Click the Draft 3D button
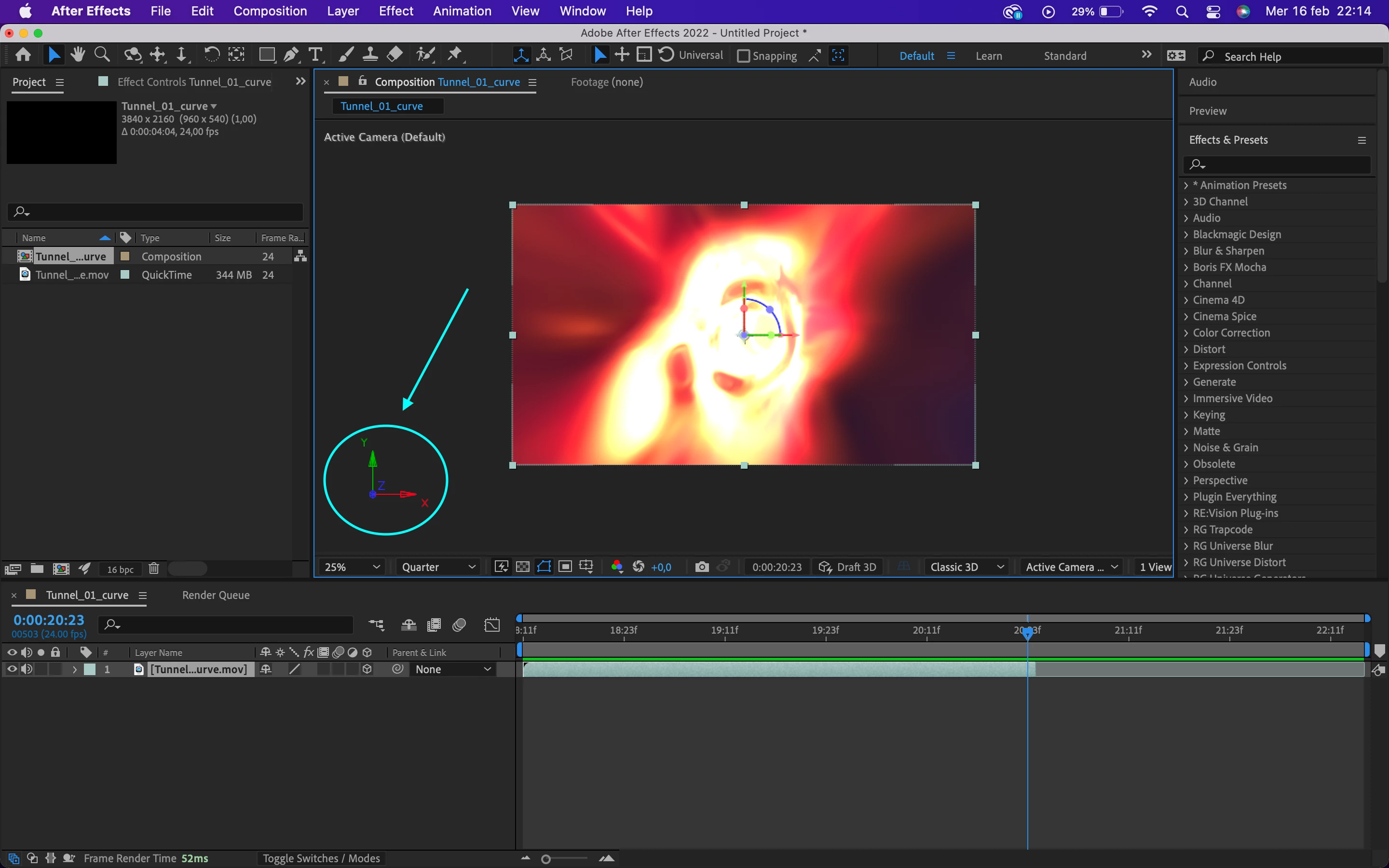Viewport: 1389px width, 868px height. (x=848, y=567)
